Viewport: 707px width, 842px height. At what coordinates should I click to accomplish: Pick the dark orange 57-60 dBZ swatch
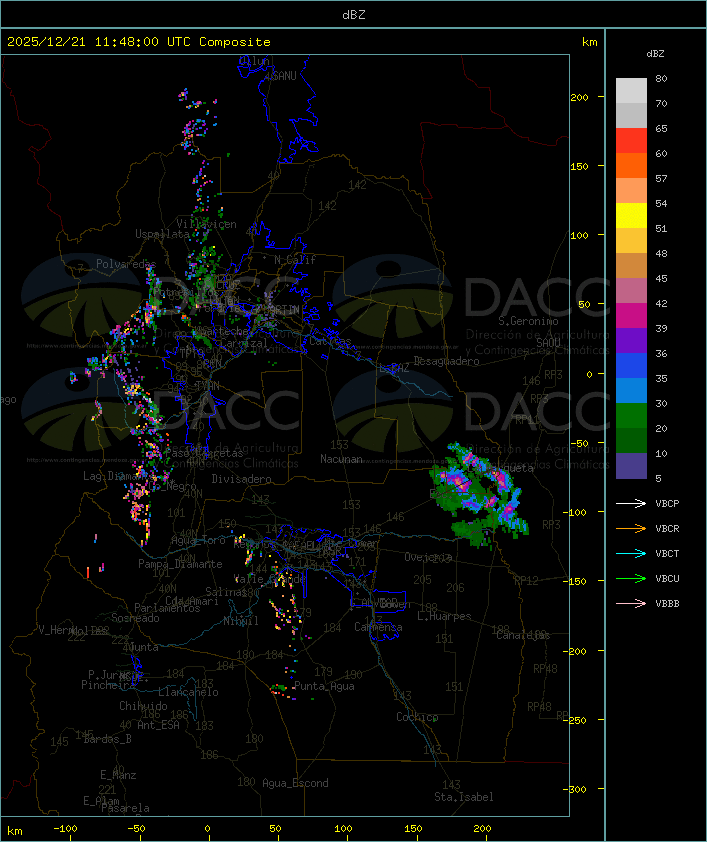pos(631,165)
